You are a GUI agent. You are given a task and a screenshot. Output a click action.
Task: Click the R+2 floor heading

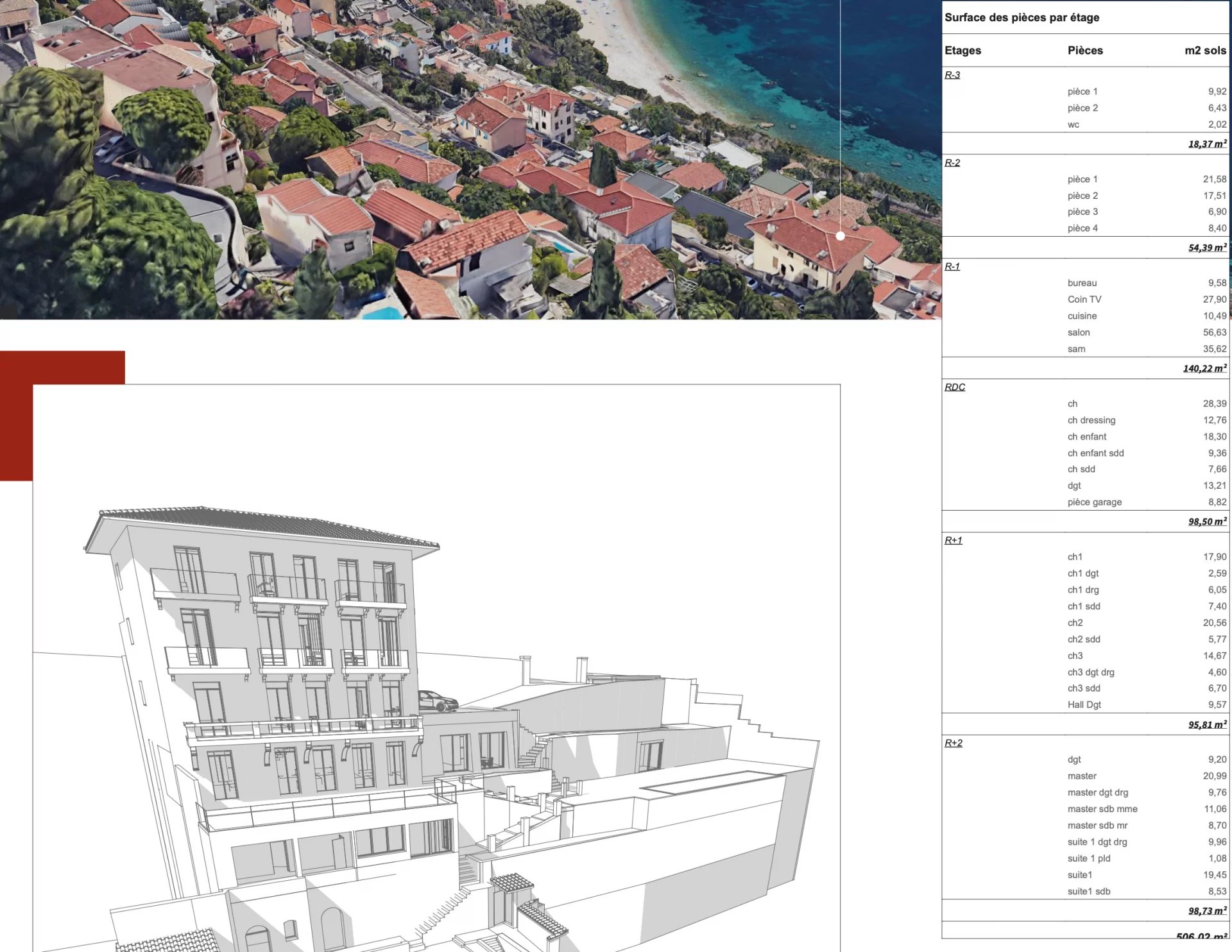[954, 743]
